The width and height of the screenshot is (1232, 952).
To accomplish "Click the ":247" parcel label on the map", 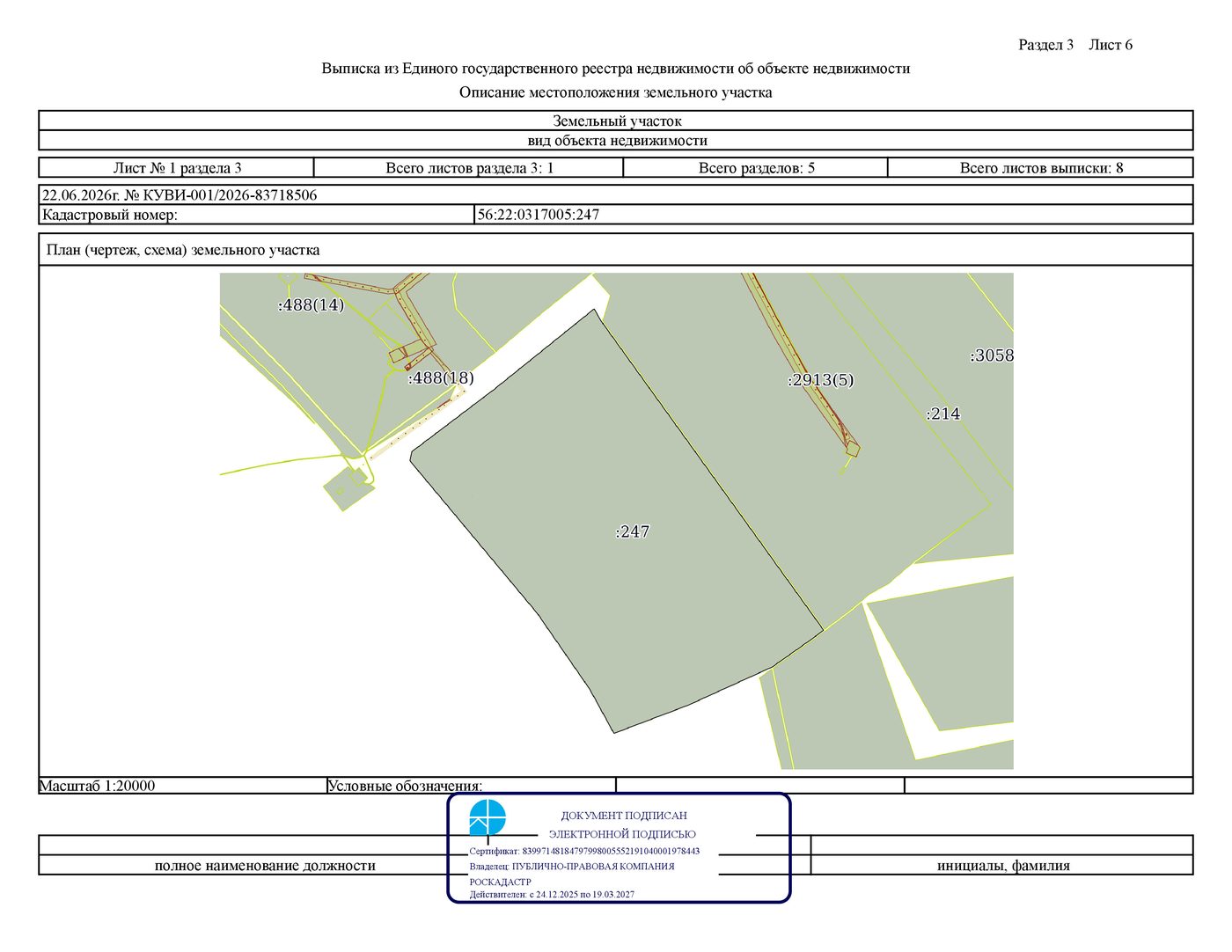I will [x=633, y=531].
